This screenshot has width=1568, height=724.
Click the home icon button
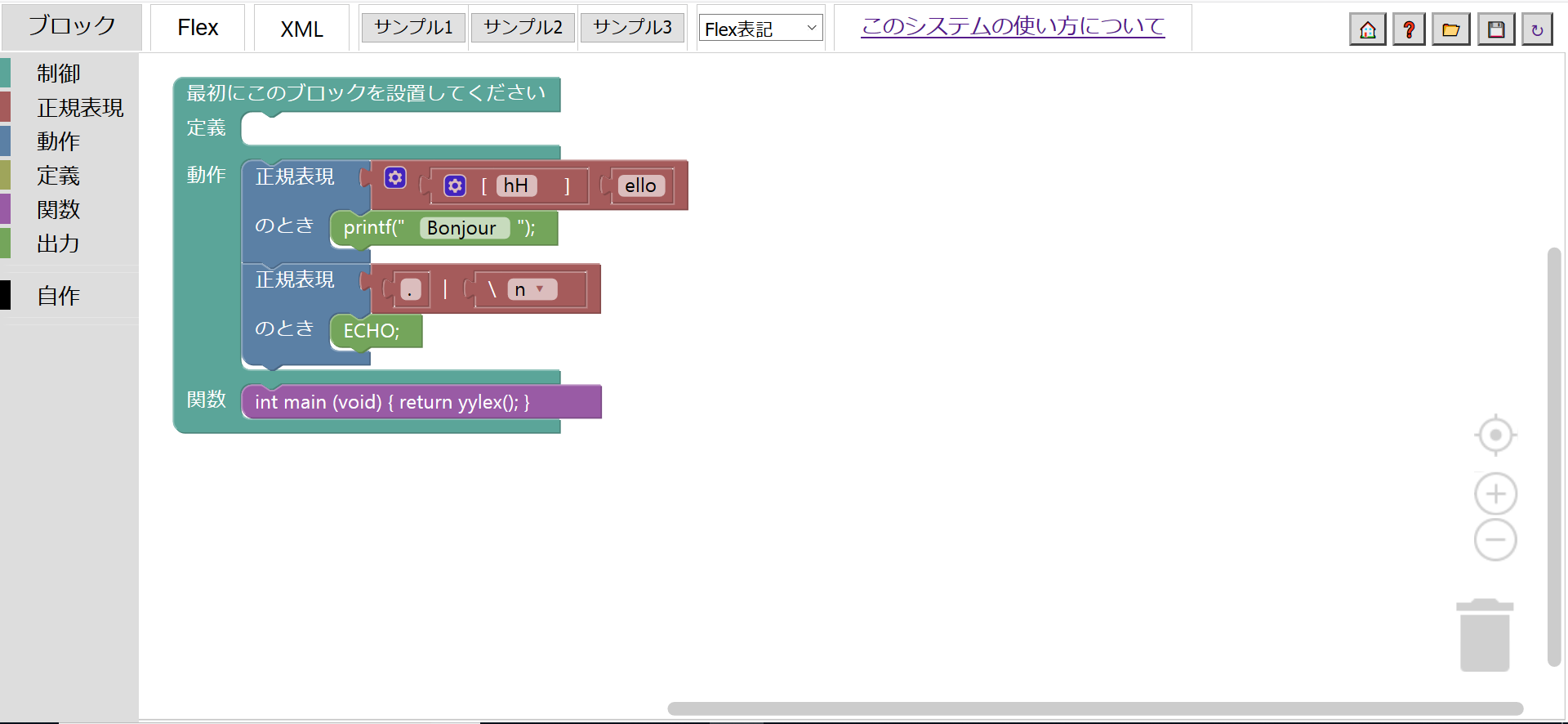click(1367, 30)
